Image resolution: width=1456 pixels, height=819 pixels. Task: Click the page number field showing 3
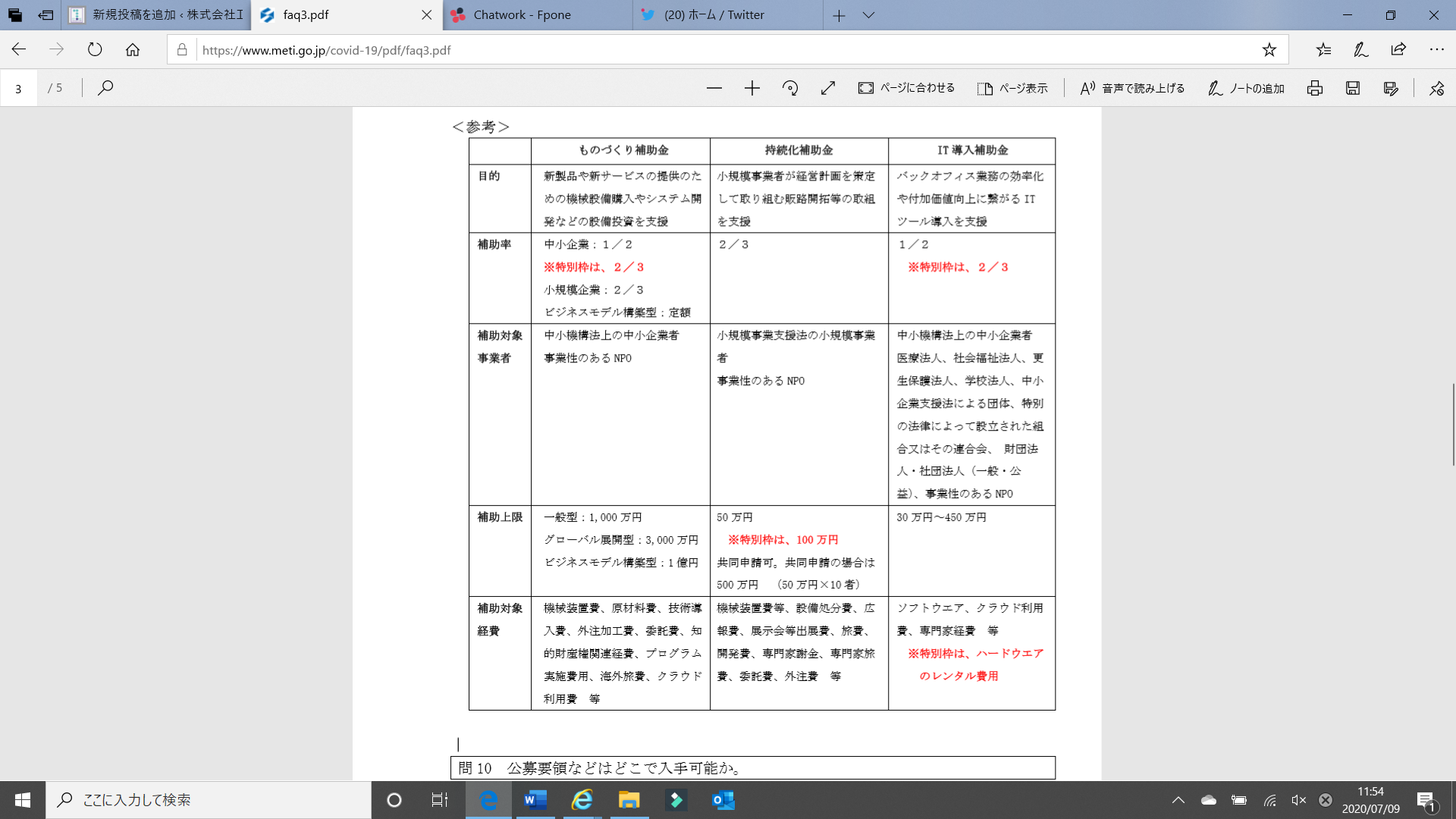click(x=18, y=88)
